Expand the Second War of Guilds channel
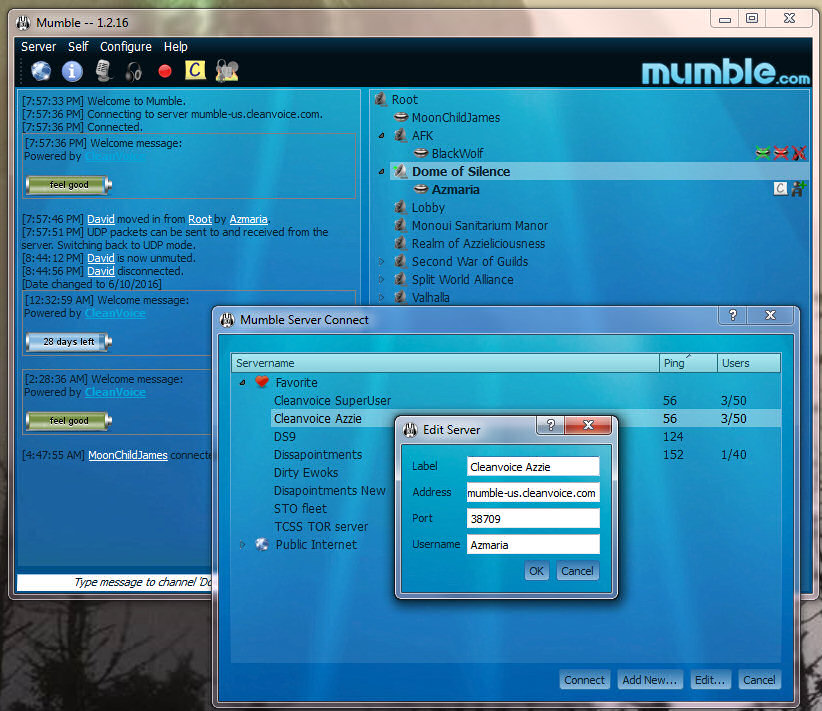Screen dimensions: 822x711 [381, 262]
